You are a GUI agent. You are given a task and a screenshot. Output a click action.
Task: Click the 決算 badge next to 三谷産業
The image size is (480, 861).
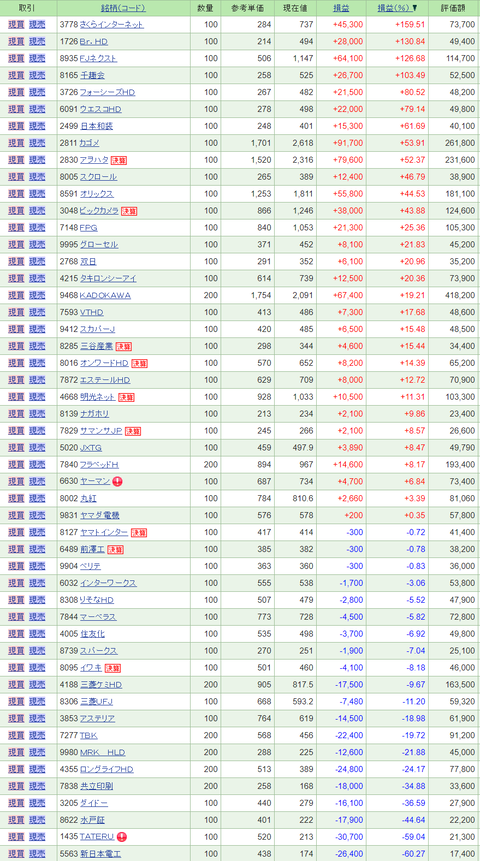(x=124, y=346)
